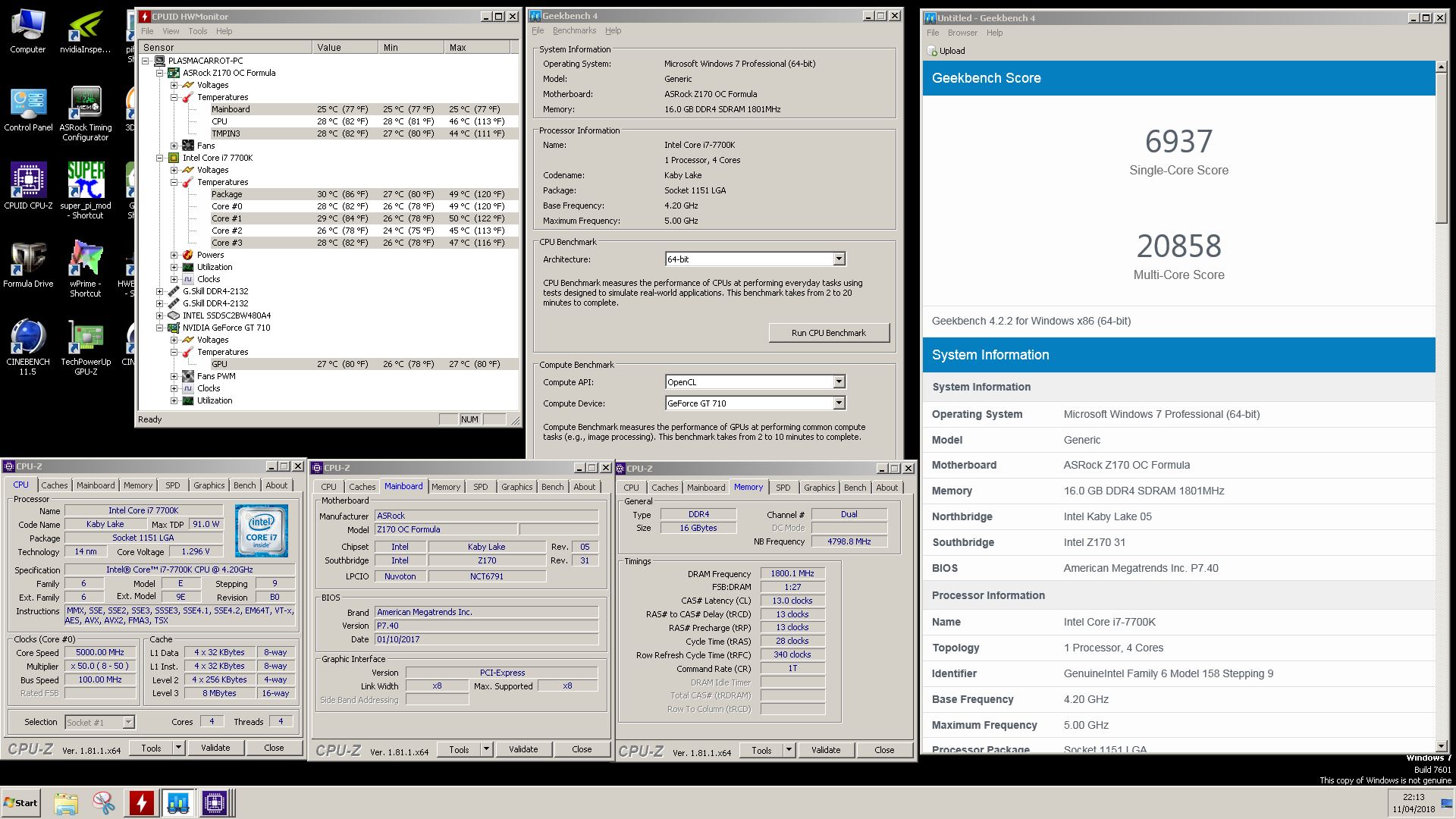This screenshot has width=1456, height=819.
Task: Click scrollbar down arrow in Geekbench results
Action: click(x=1442, y=746)
